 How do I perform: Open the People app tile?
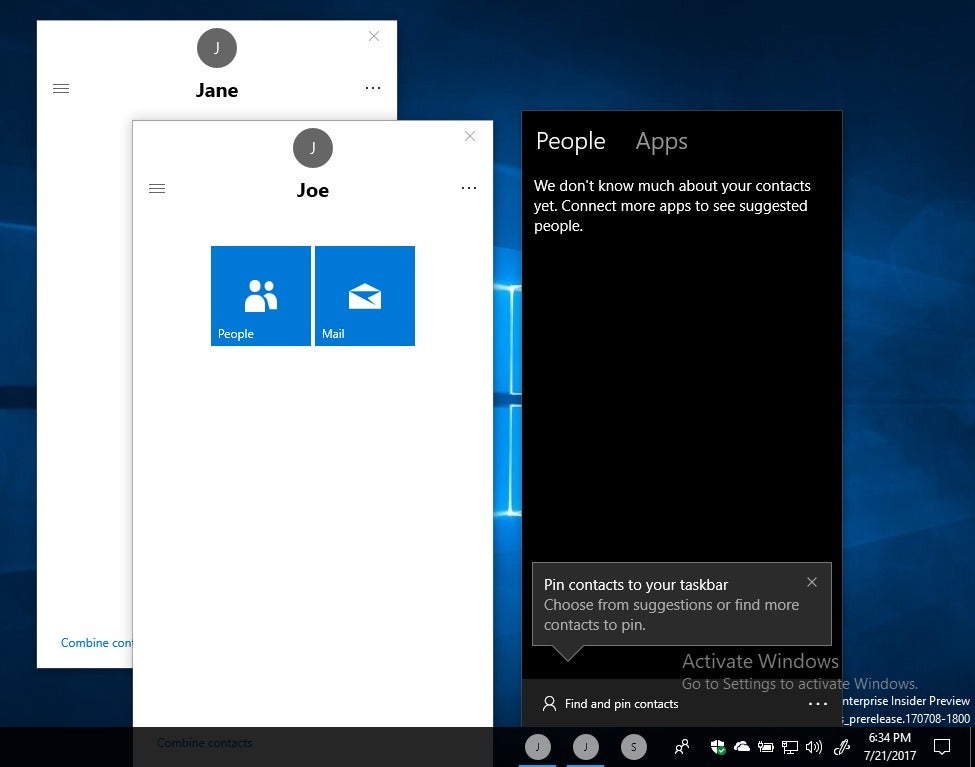261,295
